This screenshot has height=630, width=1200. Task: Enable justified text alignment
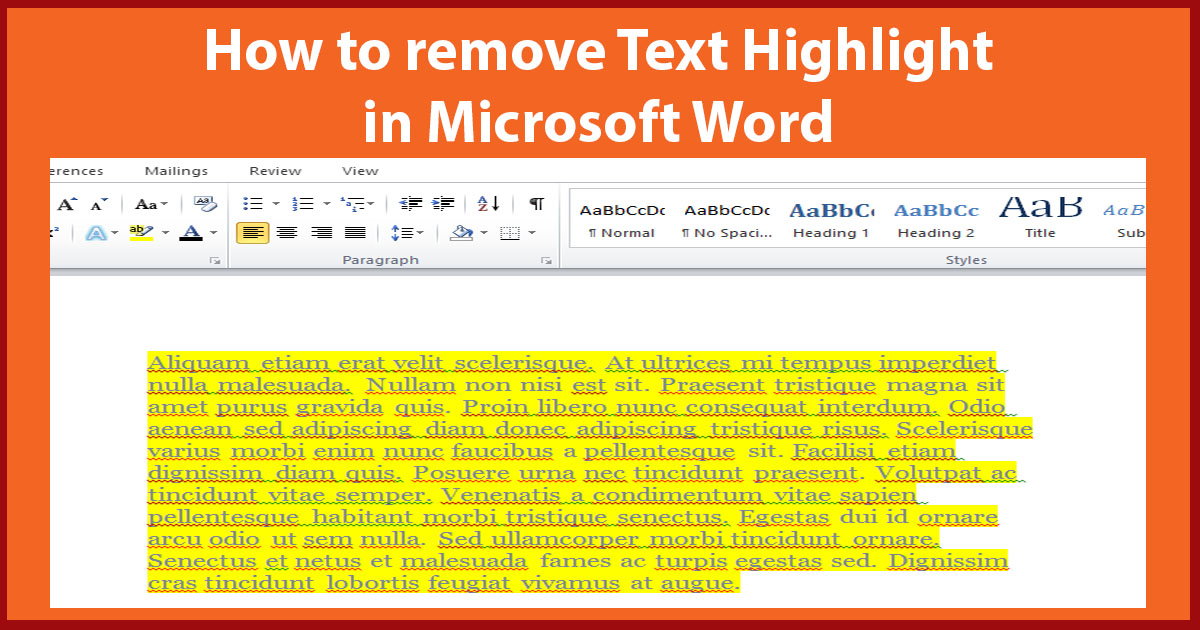[x=354, y=232]
